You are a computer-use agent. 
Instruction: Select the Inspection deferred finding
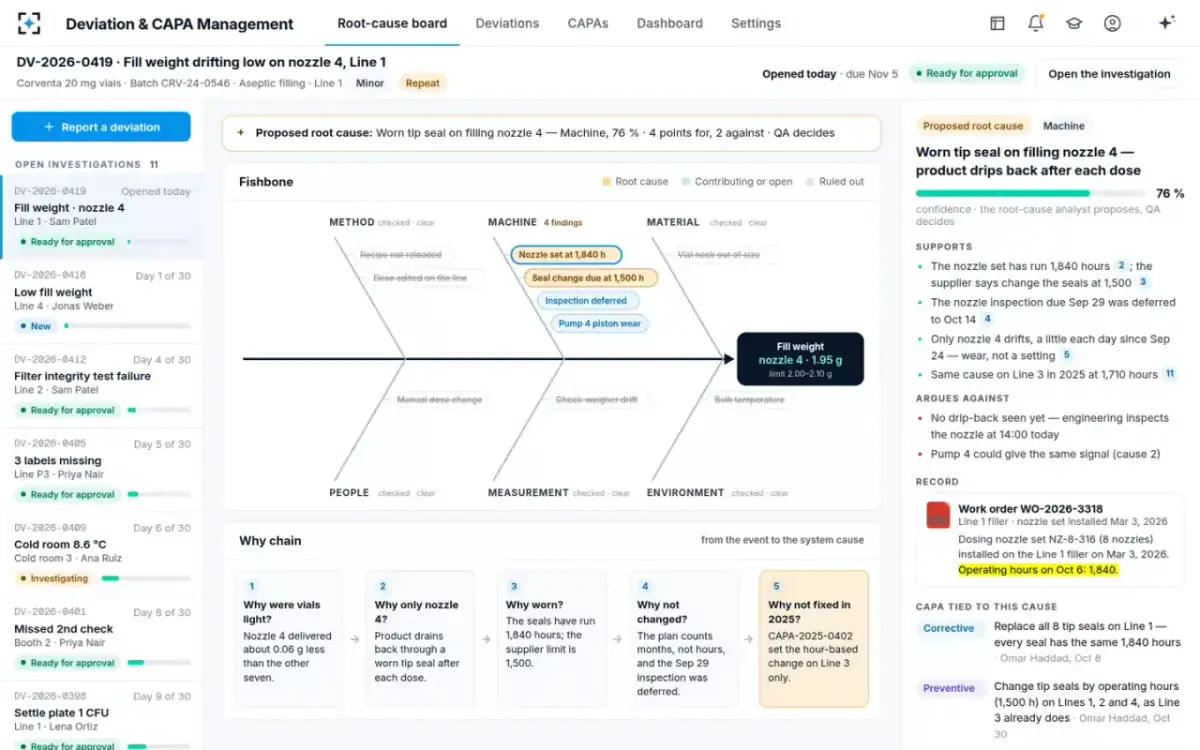(587, 300)
